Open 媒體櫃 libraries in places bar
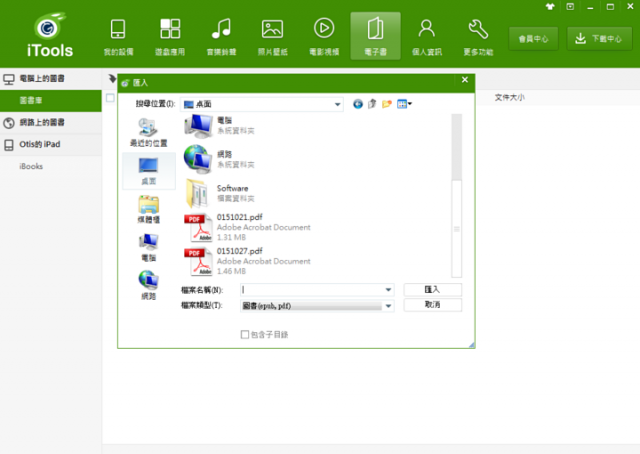This screenshot has height=454, width=640. (x=149, y=209)
